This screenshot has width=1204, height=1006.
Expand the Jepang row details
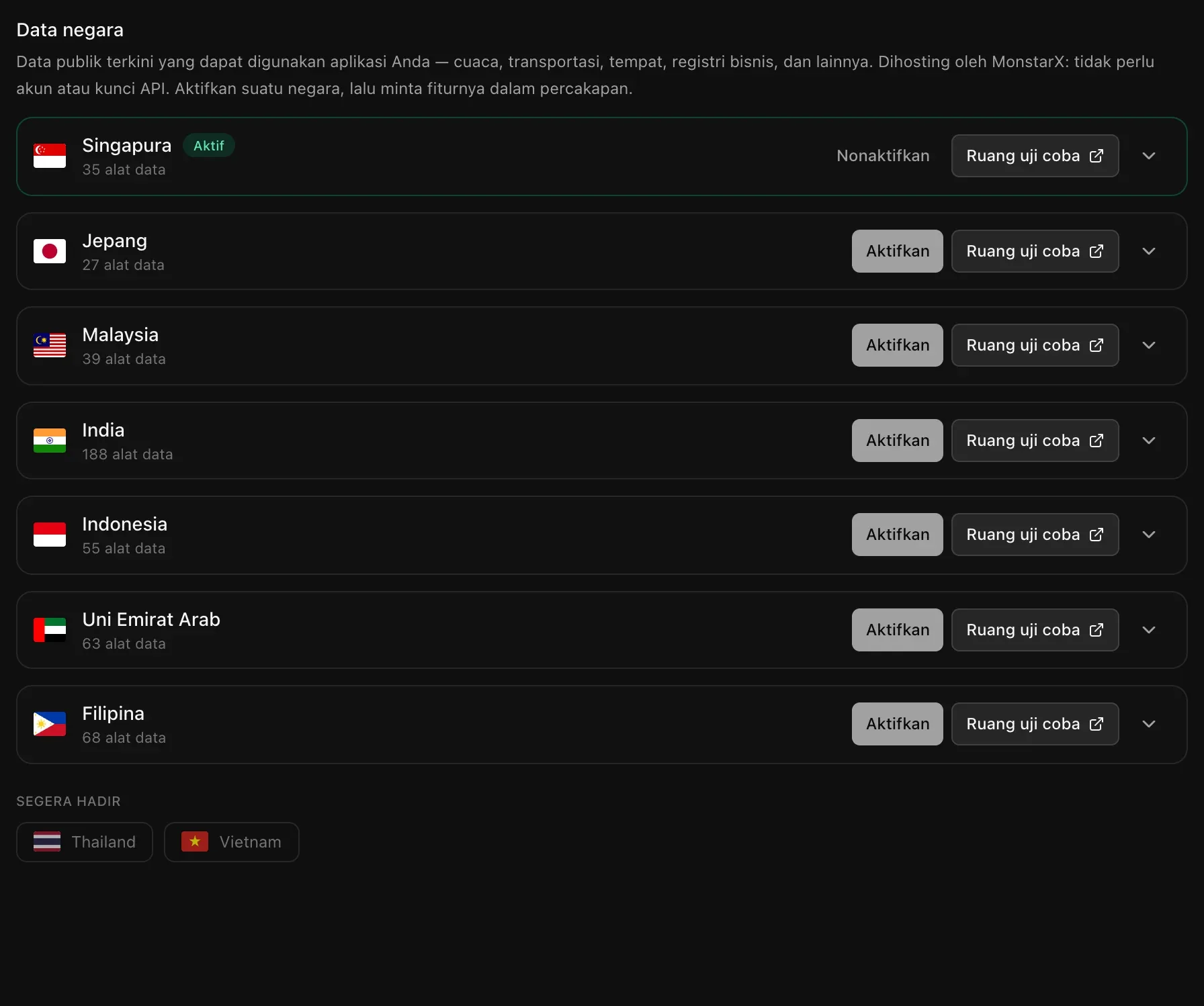pyautogui.click(x=1149, y=251)
